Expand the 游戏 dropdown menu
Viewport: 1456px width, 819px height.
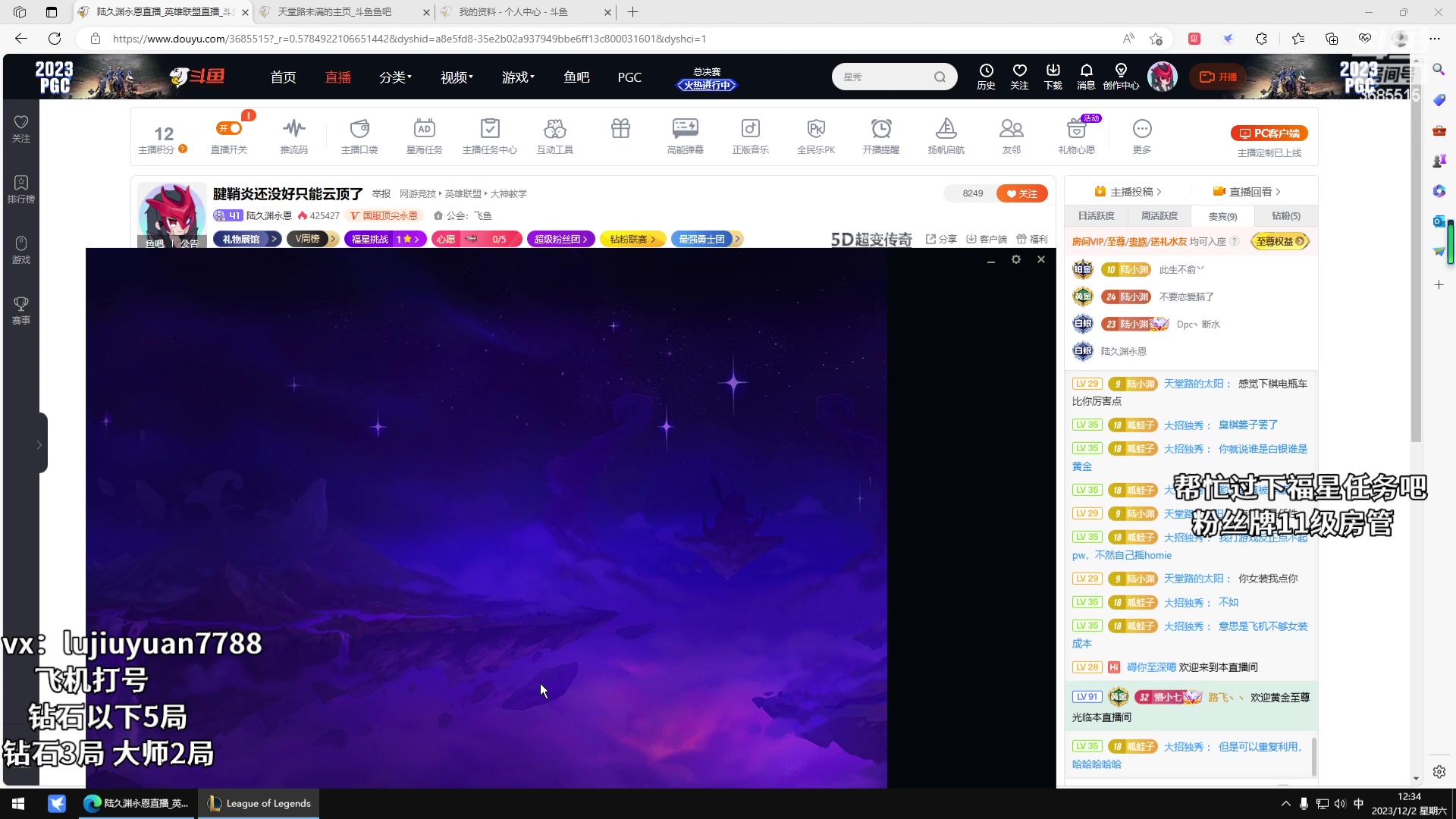518,77
